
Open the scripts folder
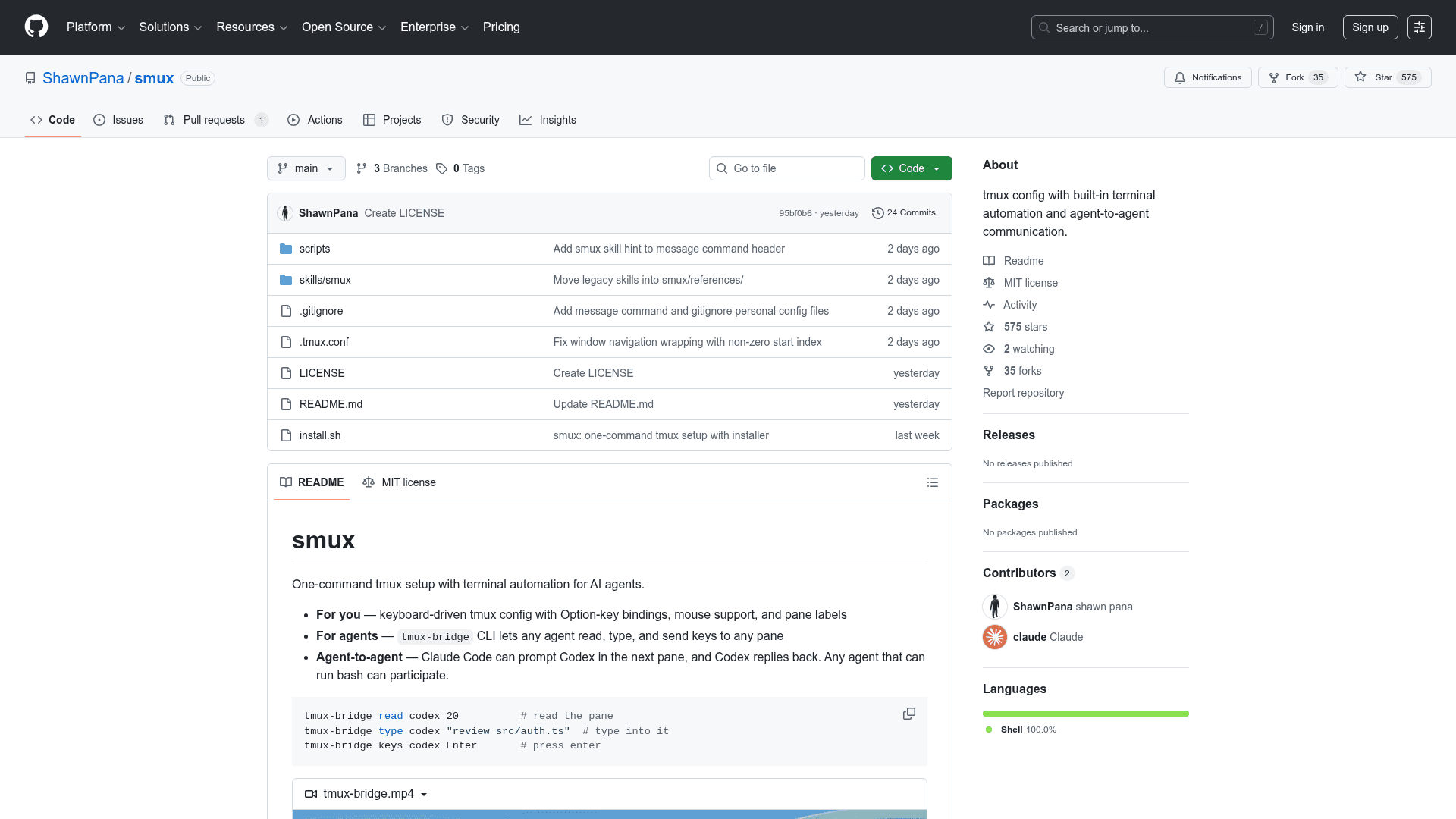point(314,249)
